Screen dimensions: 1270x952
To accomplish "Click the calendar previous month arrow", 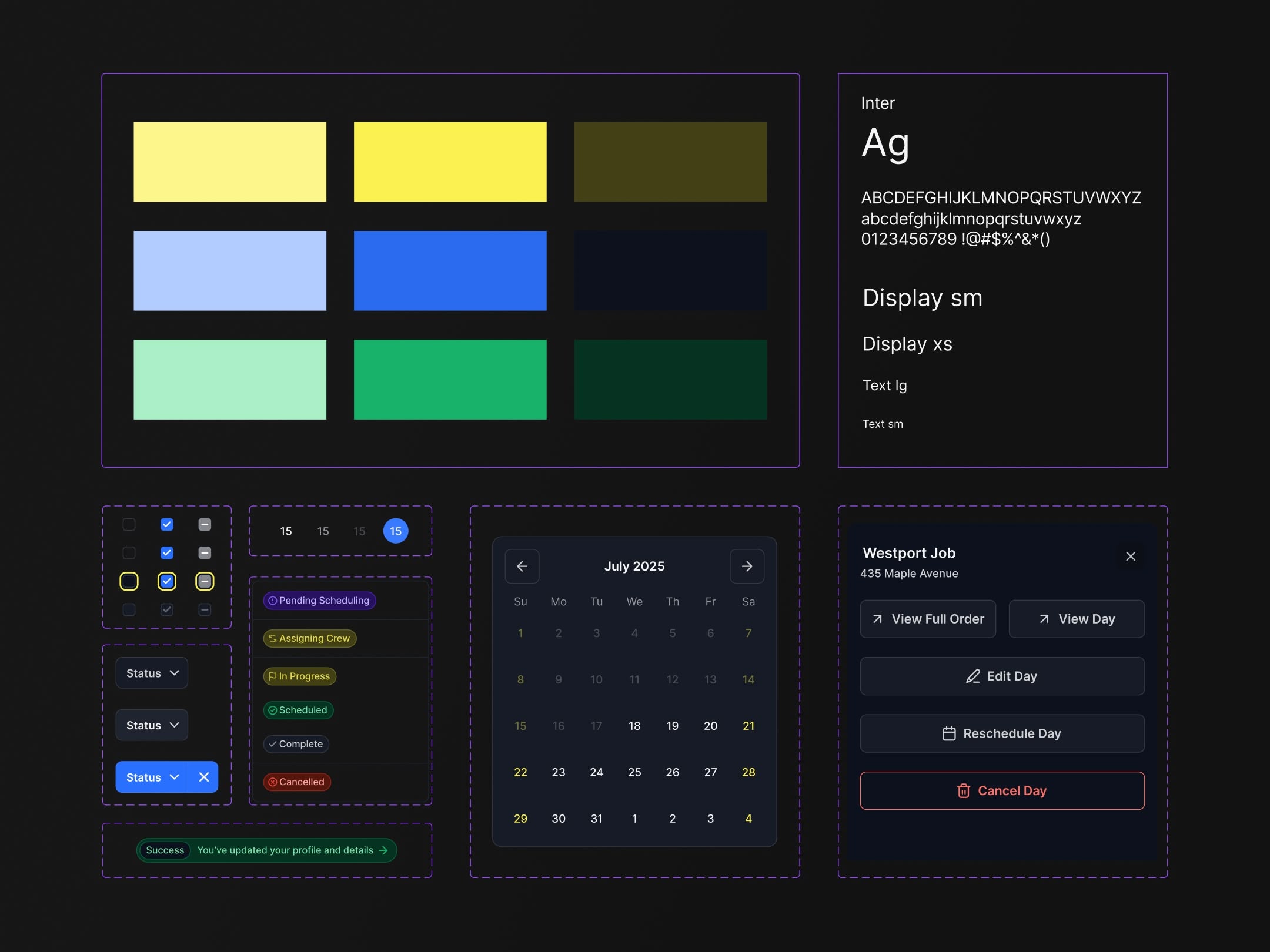I will (522, 566).
